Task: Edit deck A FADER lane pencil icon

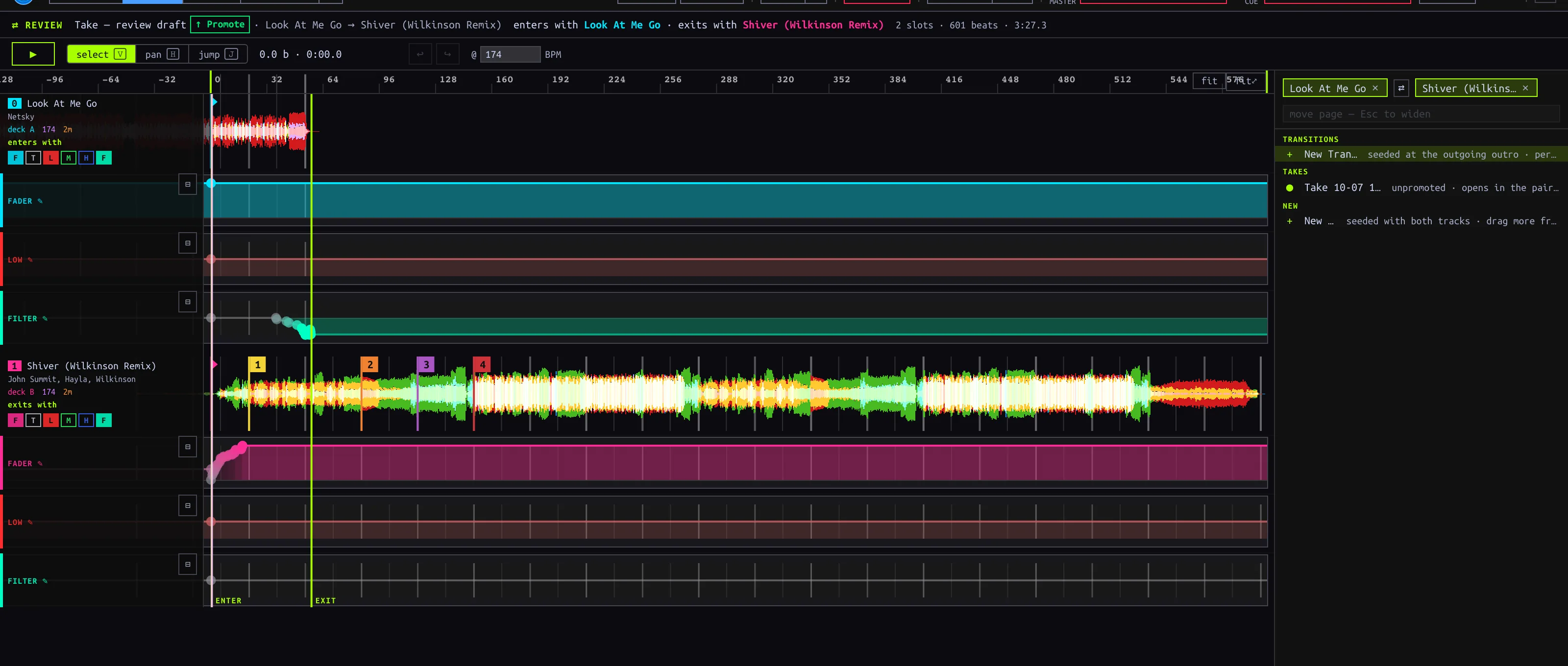Action: (x=40, y=201)
